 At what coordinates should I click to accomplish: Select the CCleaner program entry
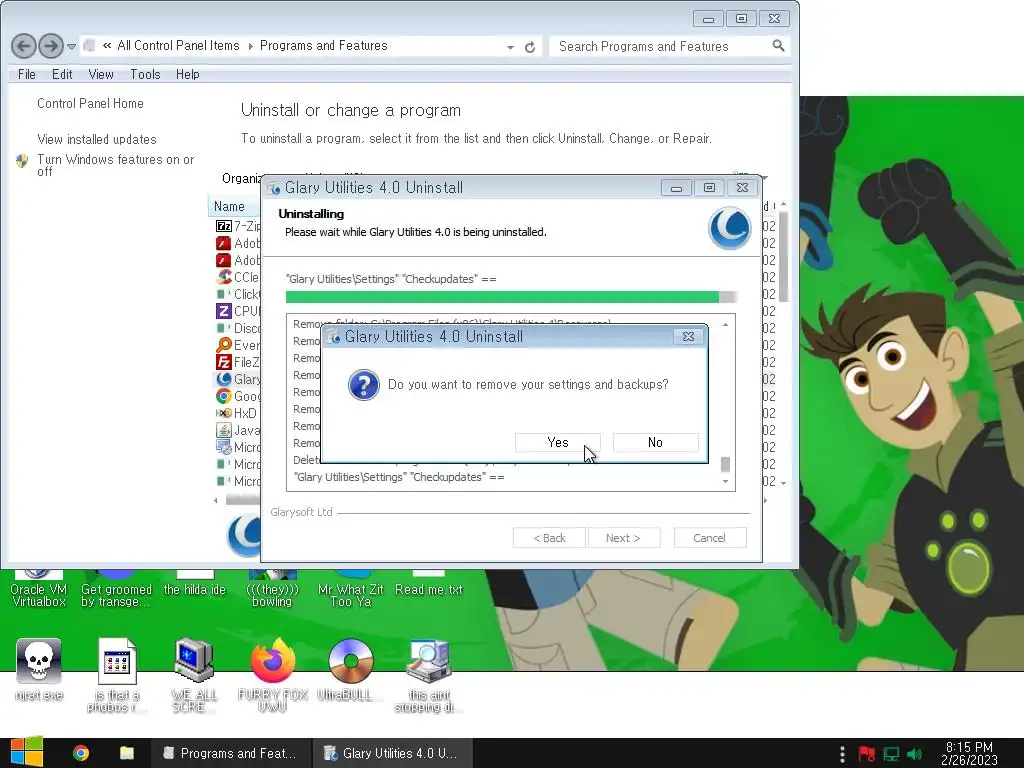238,277
